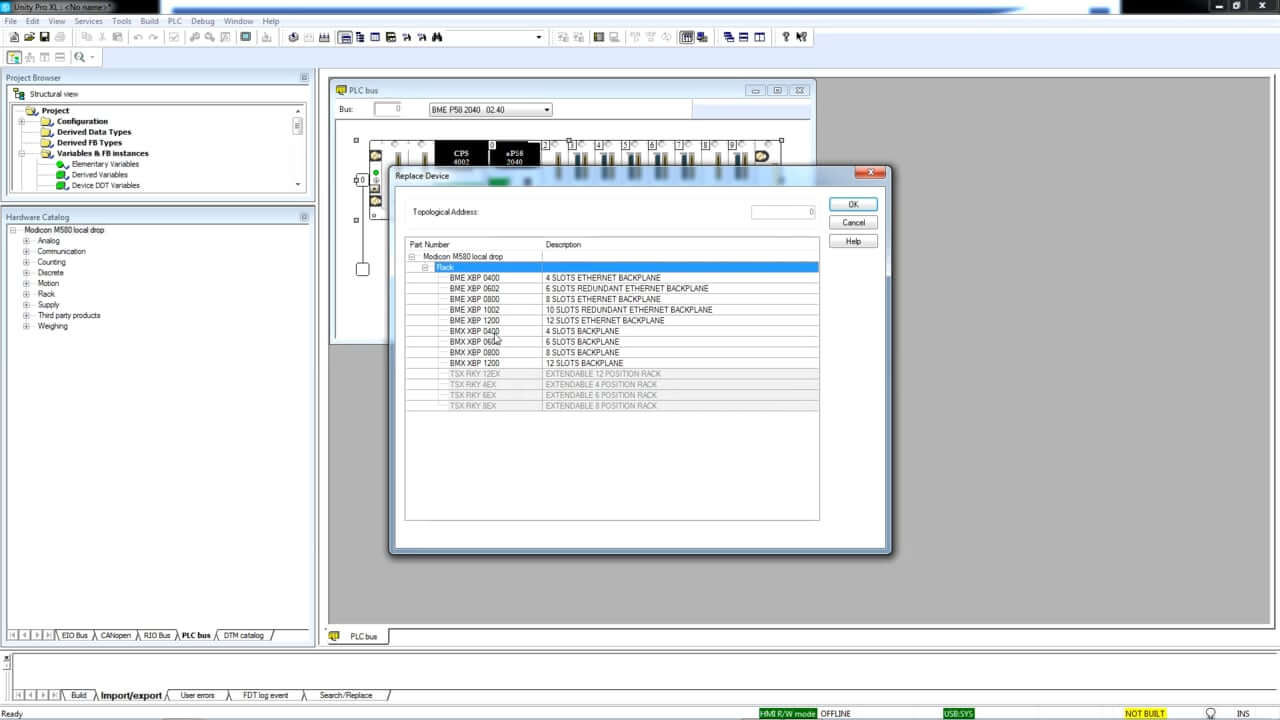This screenshot has width=1280, height=720.
Task: Open the Services menu
Action: pos(88,21)
